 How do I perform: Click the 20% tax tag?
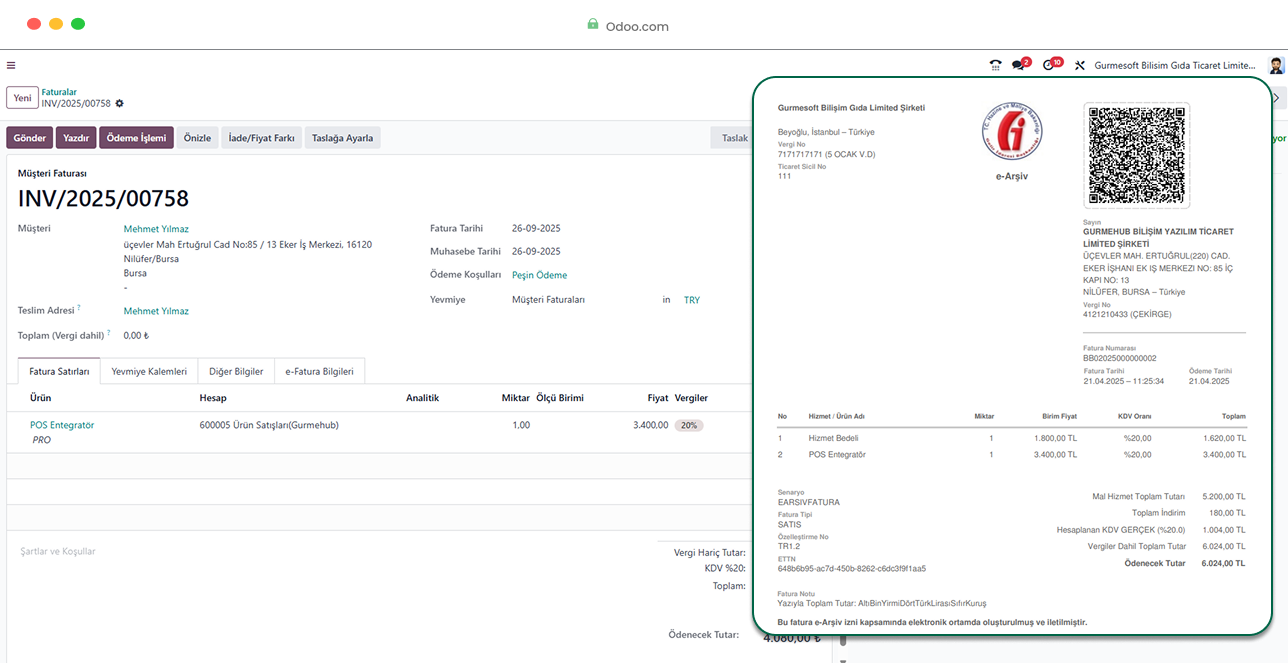click(688, 425)
